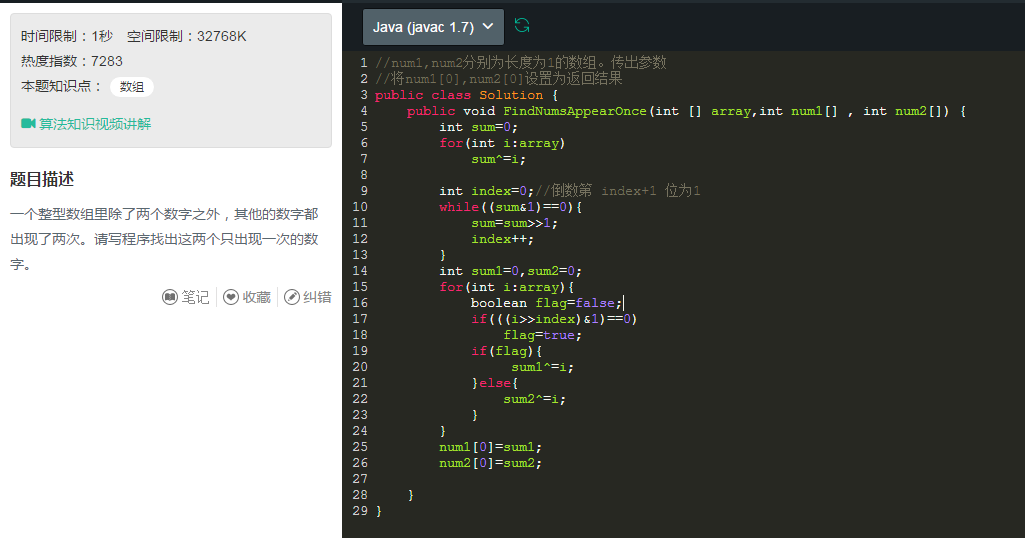The height and width of the screenshot is (538, 1025).
Task: Open 算法知识视频讲解 video link
Action: [x=95, y=124]
